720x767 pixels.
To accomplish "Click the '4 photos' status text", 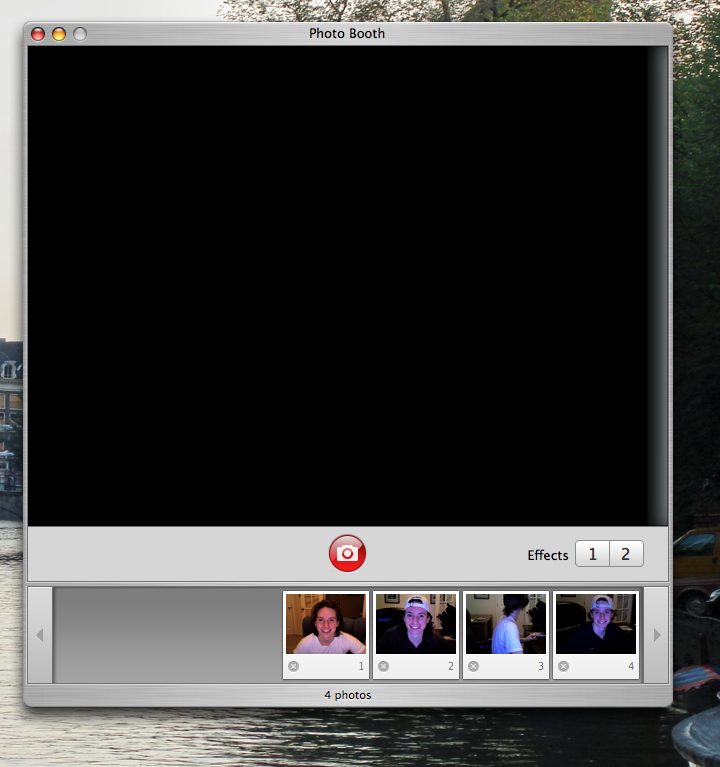I will (x=348, y=695).
